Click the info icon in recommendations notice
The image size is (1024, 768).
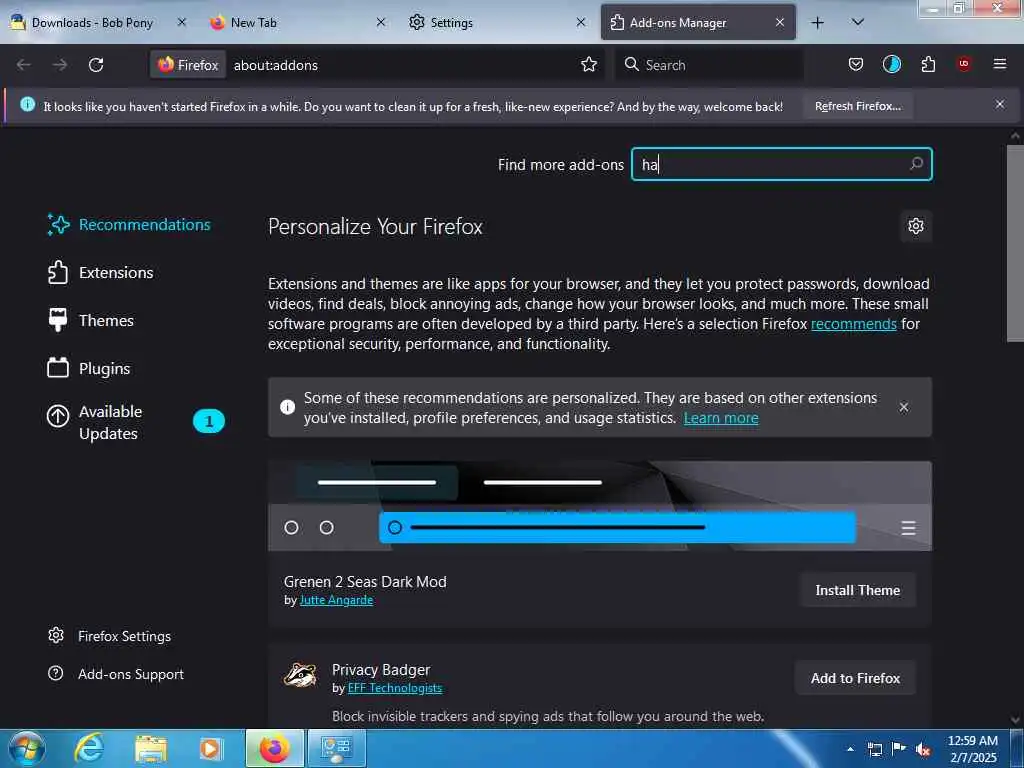coord(287,408)
